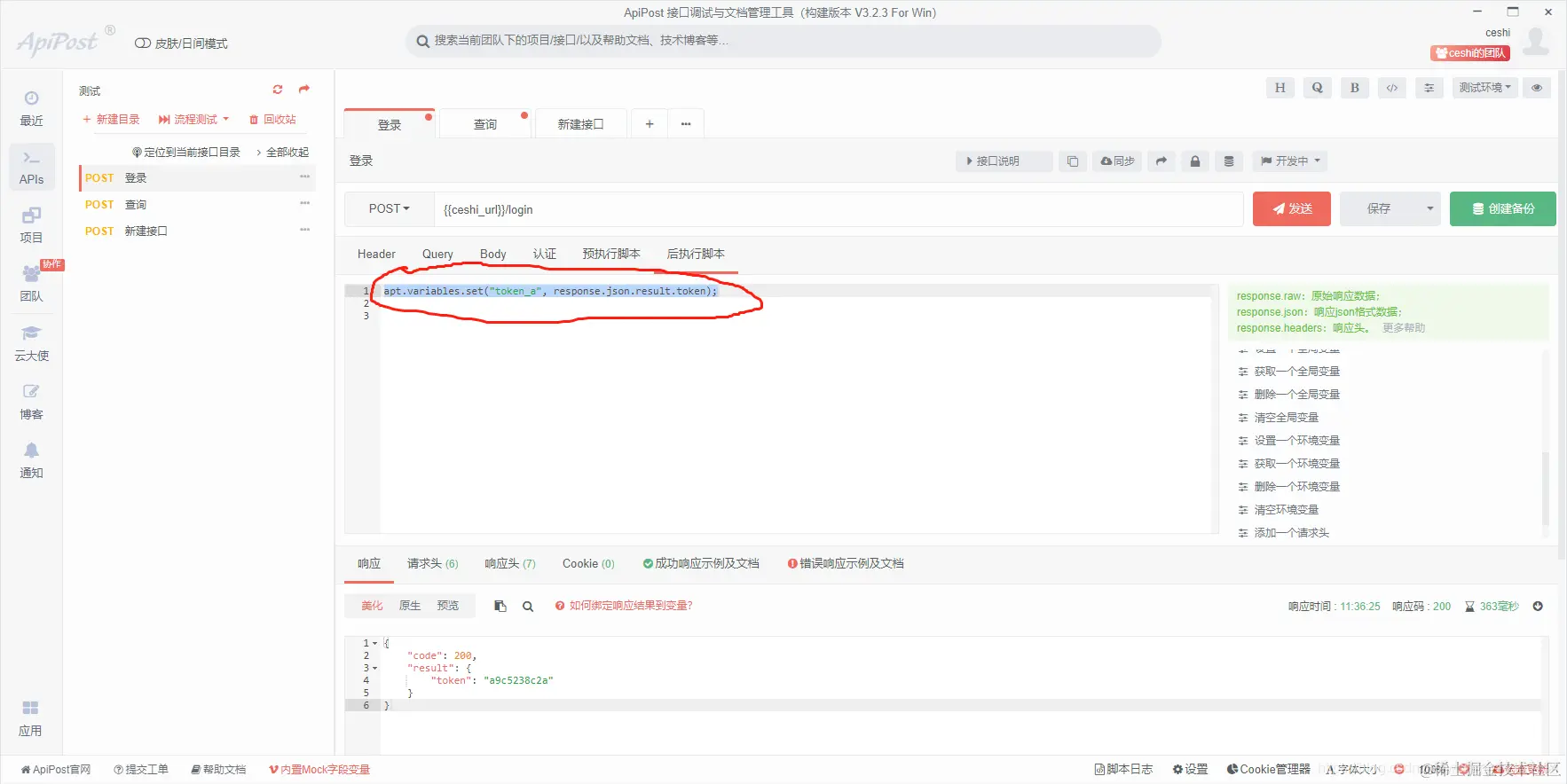Select POST 新建接口 in API list
Screen dimensions: 1567x784
[197, 231]
